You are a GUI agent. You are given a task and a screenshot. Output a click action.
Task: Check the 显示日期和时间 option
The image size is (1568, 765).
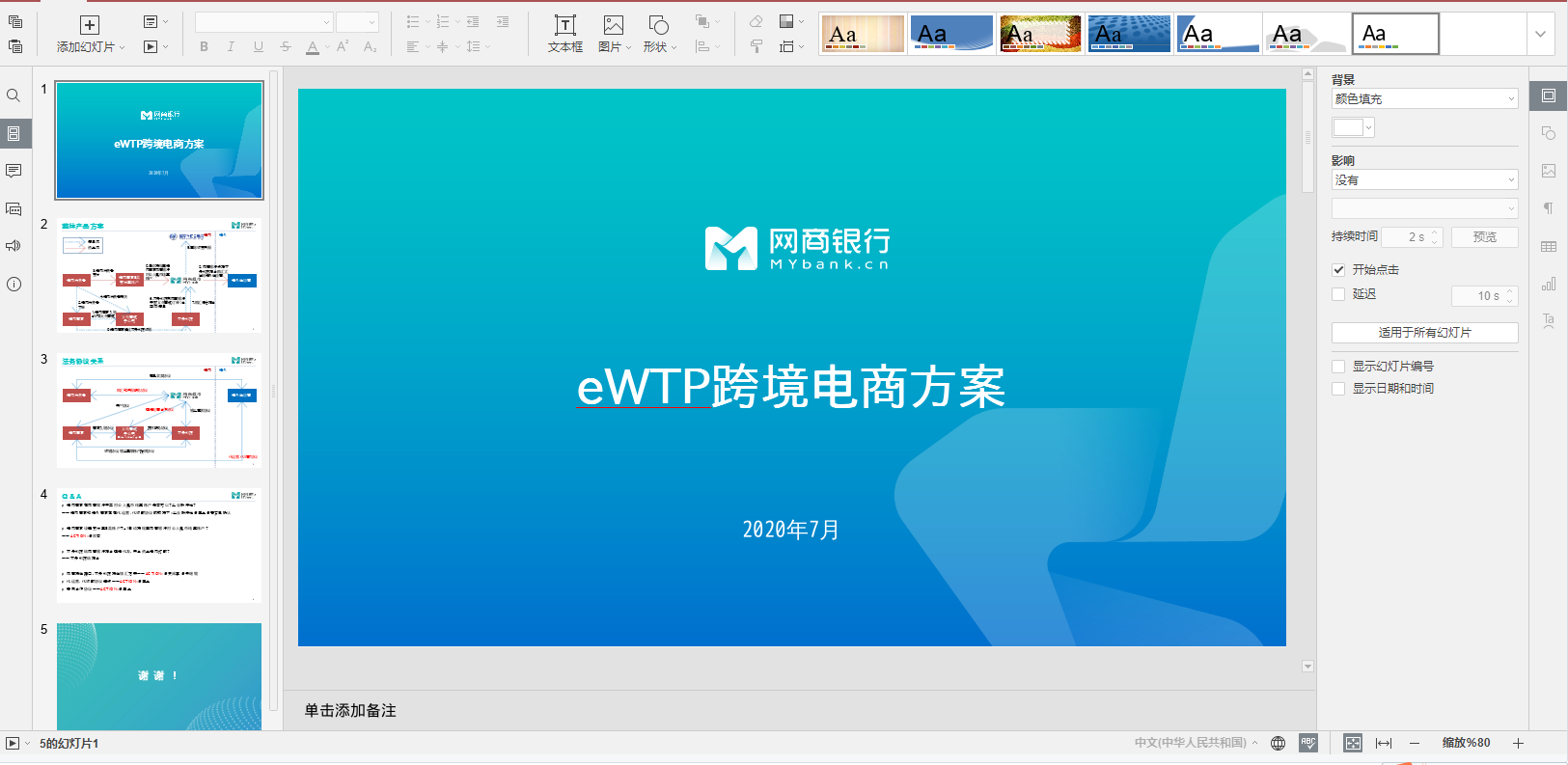point(1338,389)
